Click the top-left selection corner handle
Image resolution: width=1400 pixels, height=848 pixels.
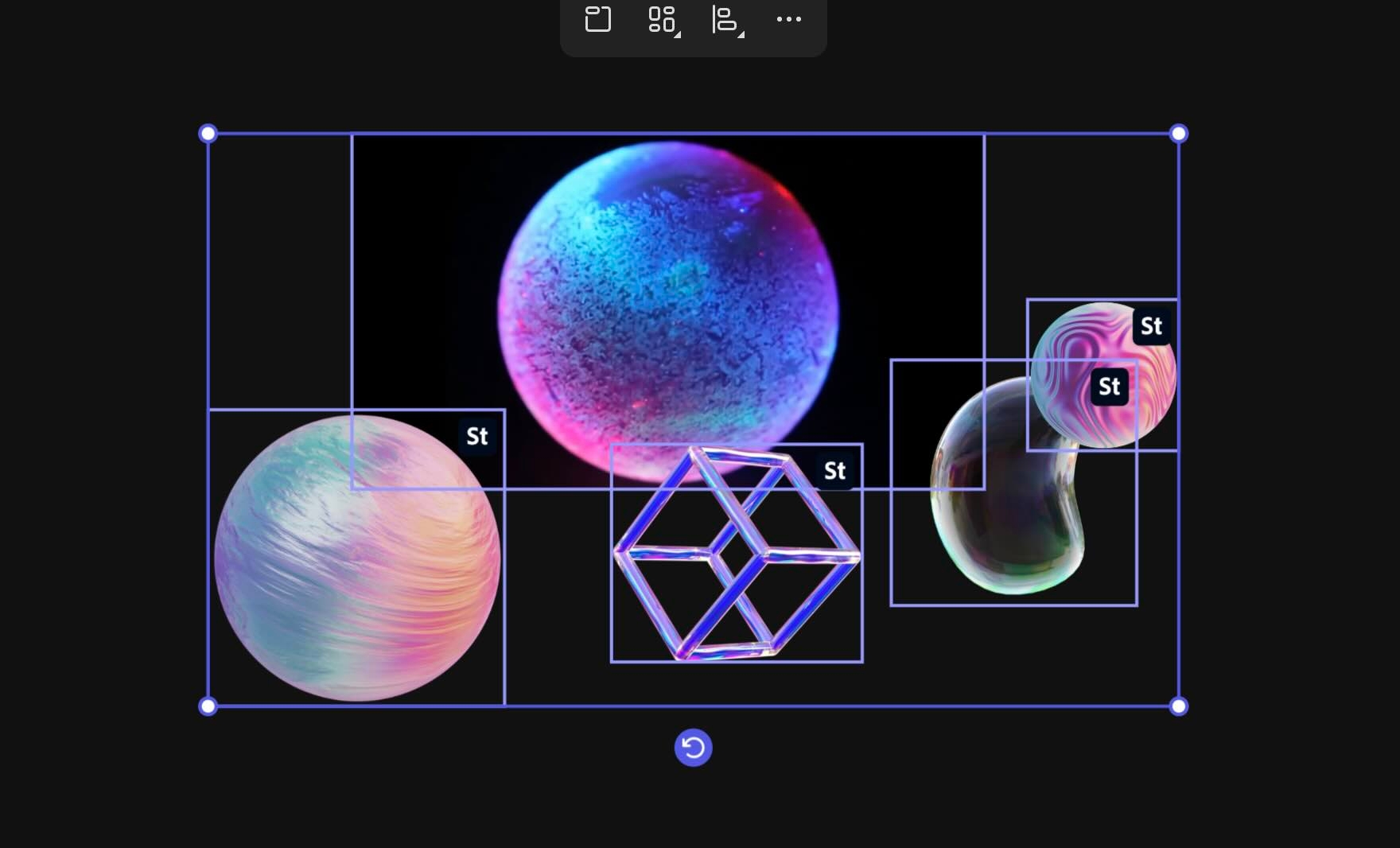coord(208,134)
